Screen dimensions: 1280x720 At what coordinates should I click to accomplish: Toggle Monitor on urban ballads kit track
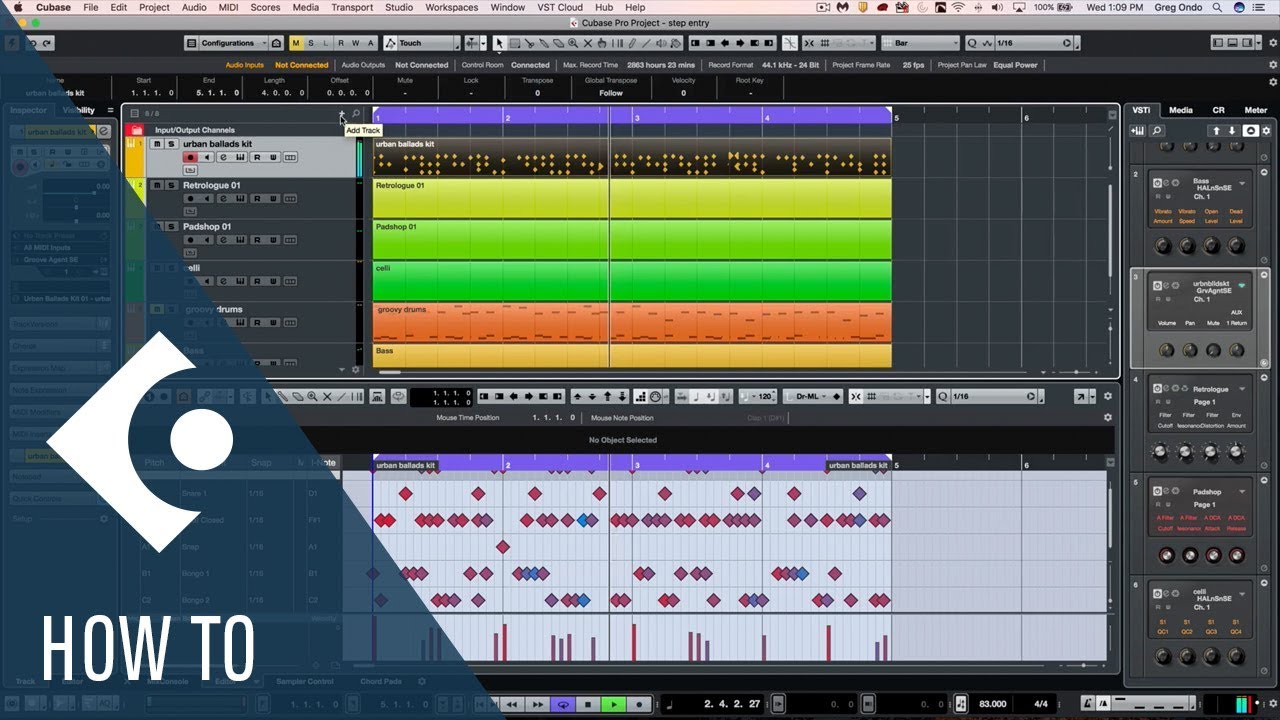coord(207,157)
